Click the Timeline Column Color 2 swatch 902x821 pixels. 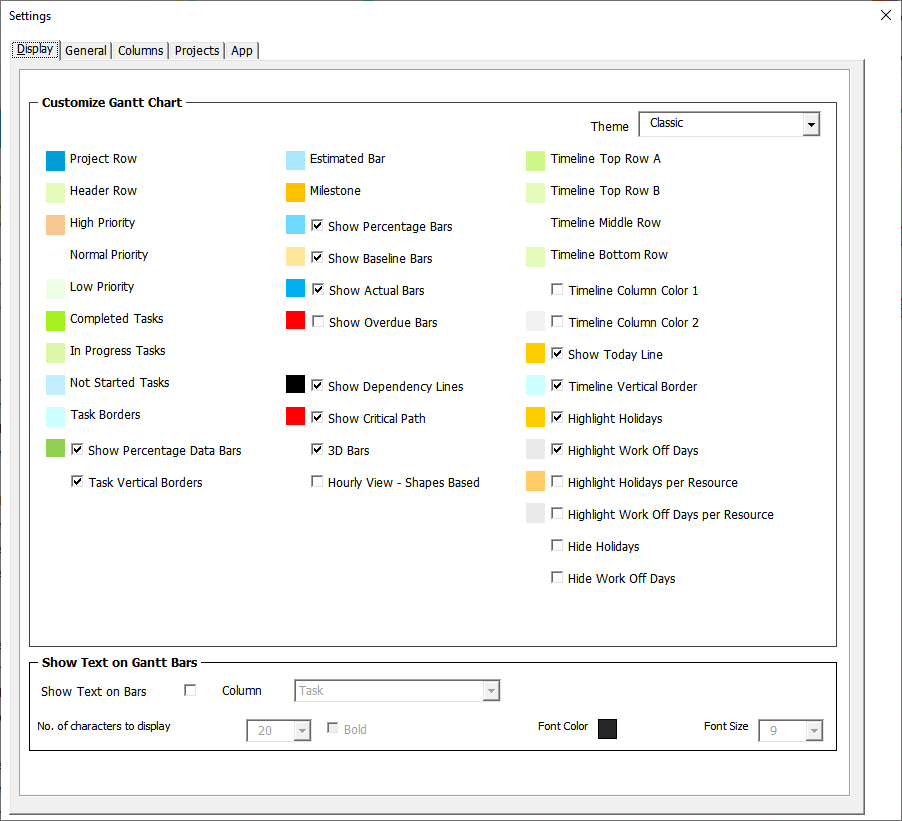535,321
